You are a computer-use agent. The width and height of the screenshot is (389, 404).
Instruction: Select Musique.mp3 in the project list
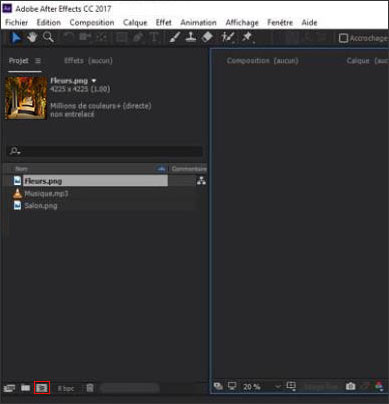click(x=46, y=194)
